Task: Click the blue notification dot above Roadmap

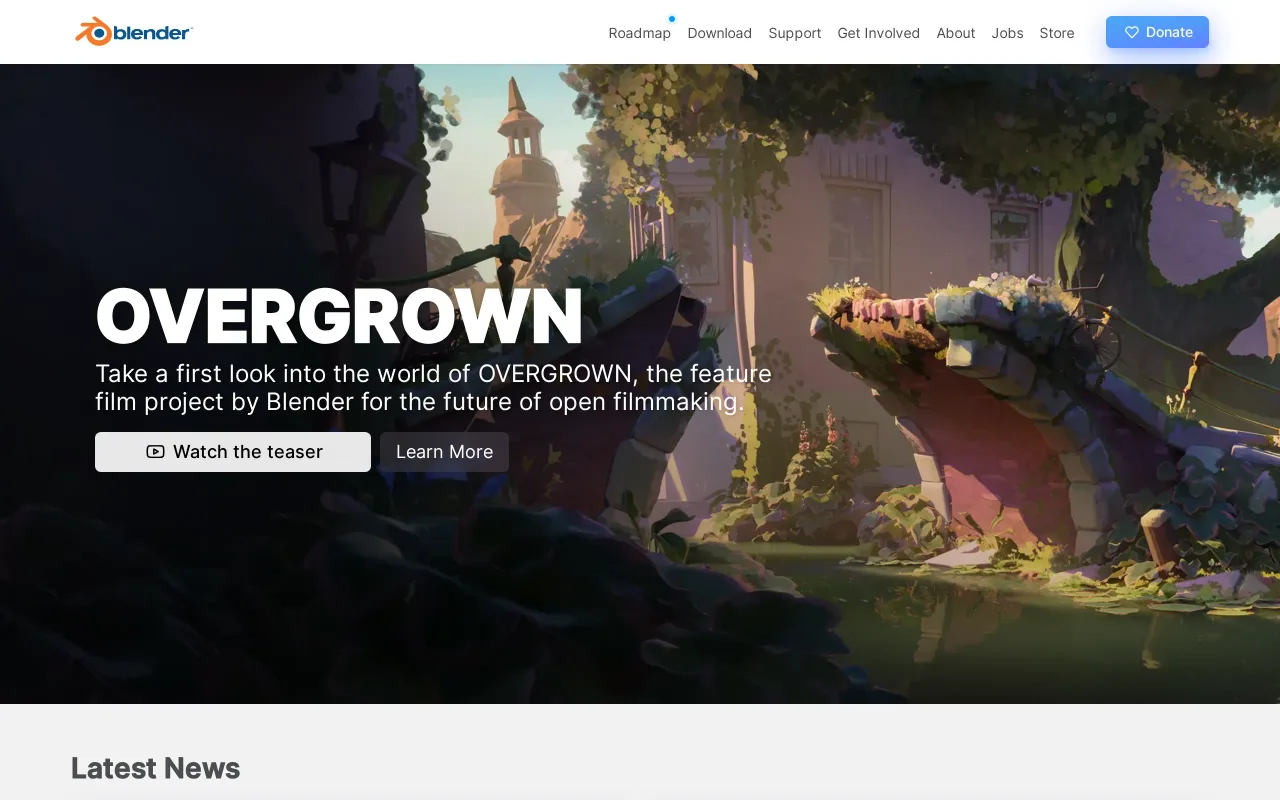Action: coord(672,19)
